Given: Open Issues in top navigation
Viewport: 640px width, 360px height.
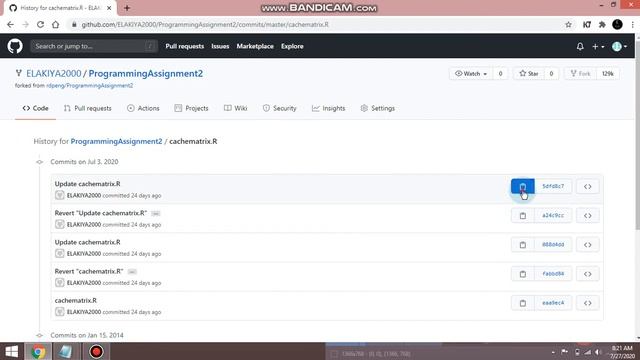Looking at the screenshot, I should click(x=220, y=47).
